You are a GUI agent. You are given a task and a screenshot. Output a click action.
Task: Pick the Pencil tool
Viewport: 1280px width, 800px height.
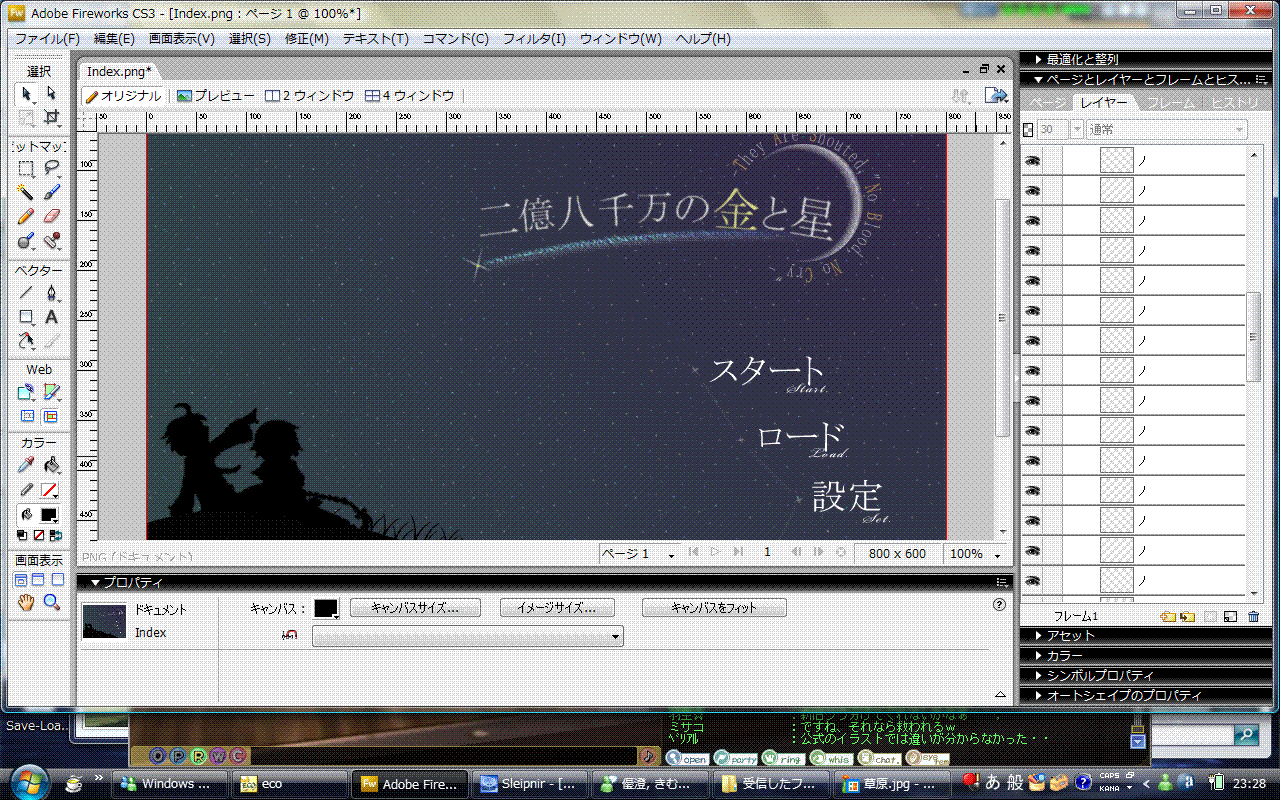coord(27,216)
